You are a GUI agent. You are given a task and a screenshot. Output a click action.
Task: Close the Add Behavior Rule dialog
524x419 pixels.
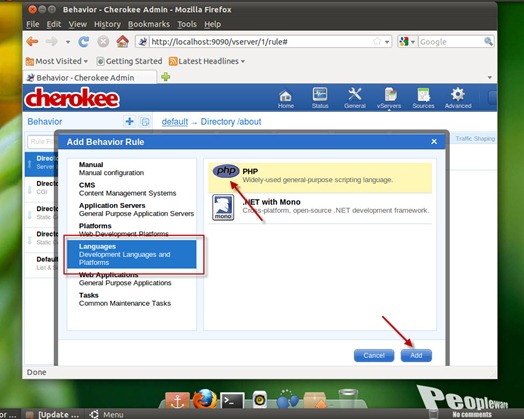pyautogui.click(x=434, y=142)
